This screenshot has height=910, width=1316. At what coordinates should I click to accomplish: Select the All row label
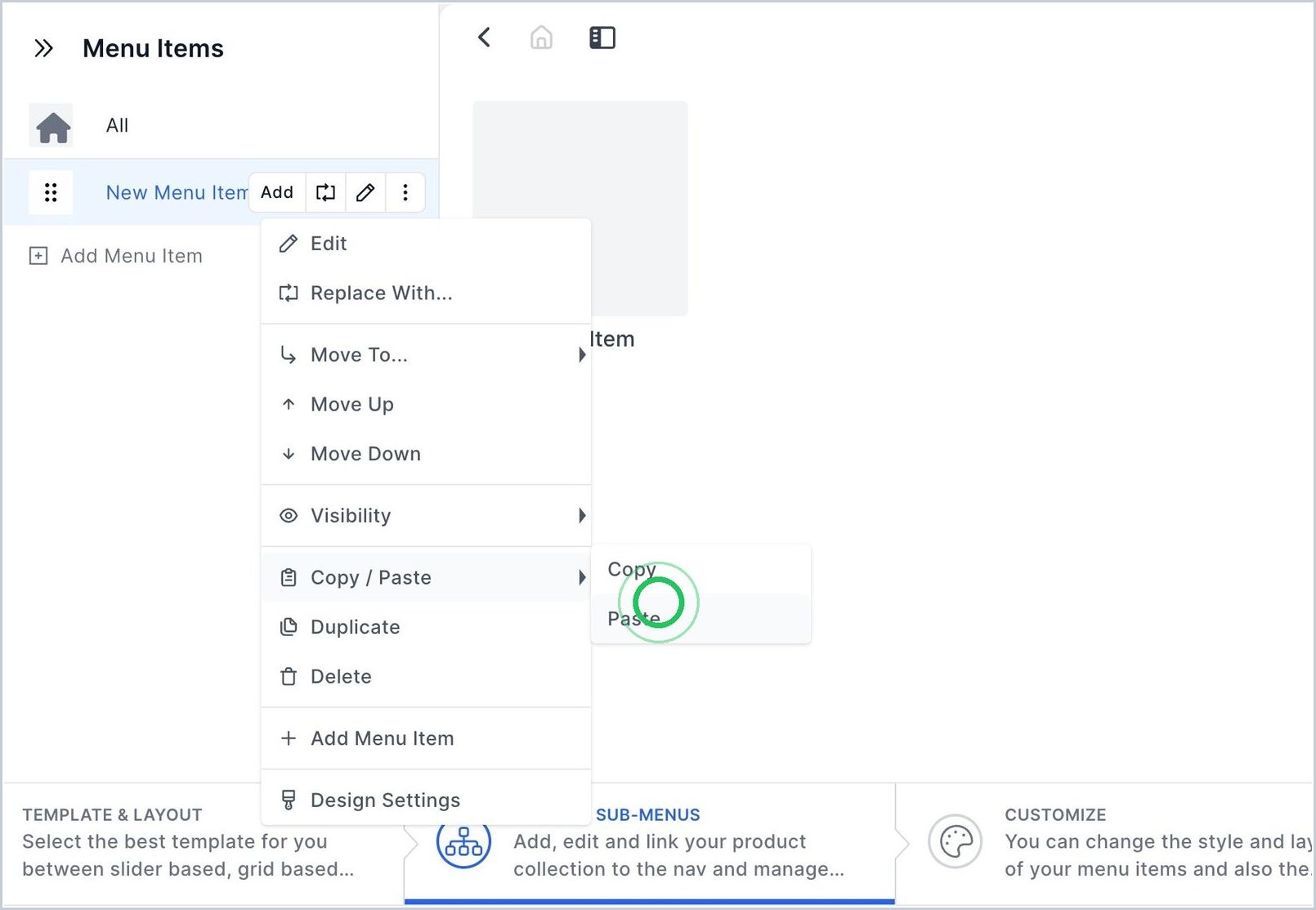(x=118, y=126)
